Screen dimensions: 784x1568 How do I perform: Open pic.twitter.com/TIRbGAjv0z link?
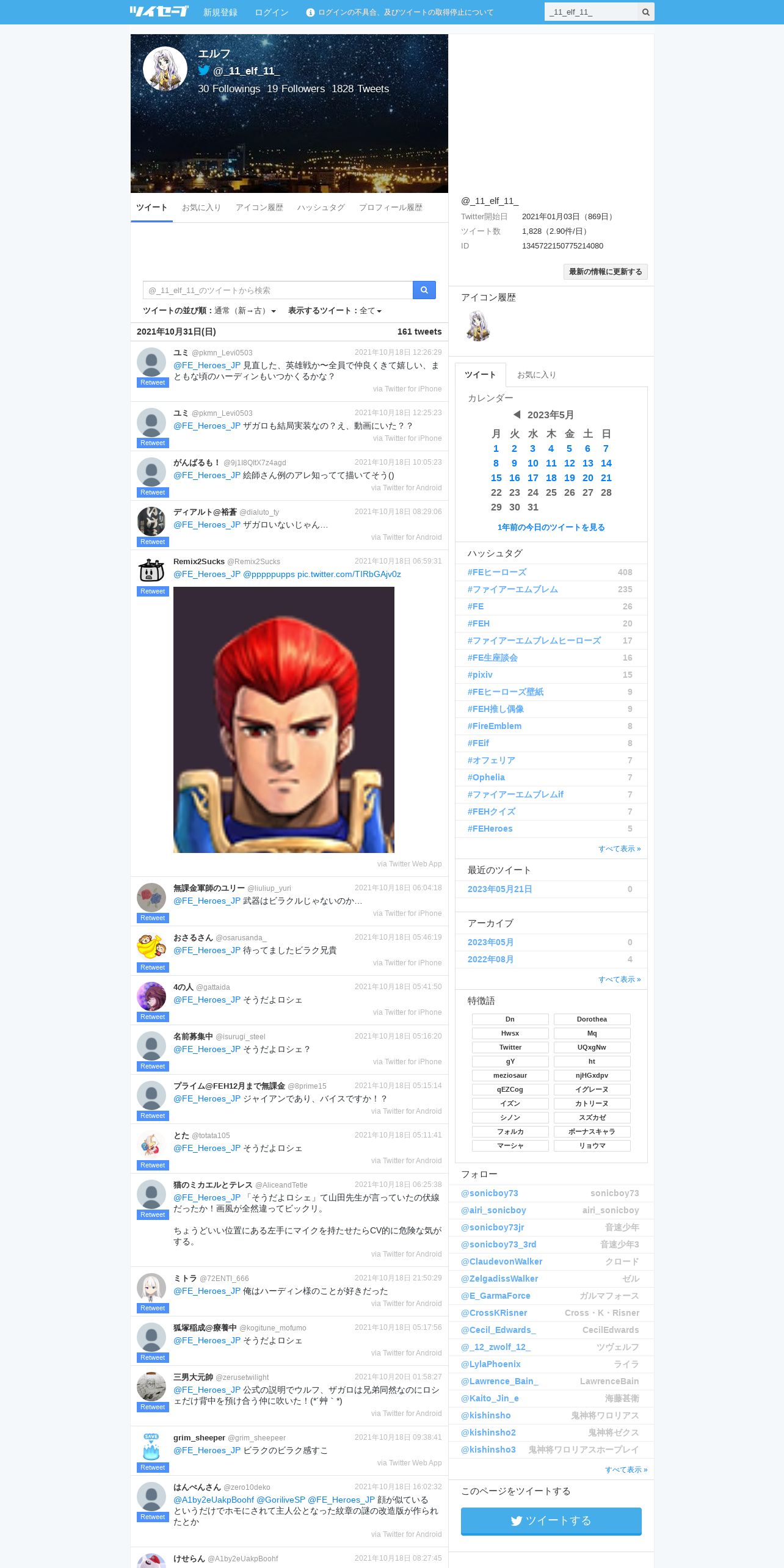coord(349,575)
